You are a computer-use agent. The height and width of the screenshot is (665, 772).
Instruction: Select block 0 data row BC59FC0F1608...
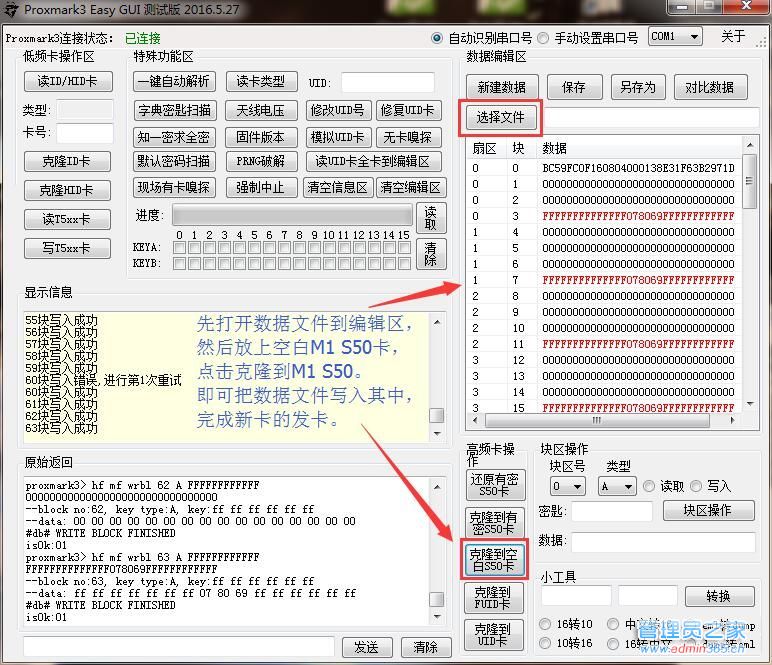(x=604, y=168)
